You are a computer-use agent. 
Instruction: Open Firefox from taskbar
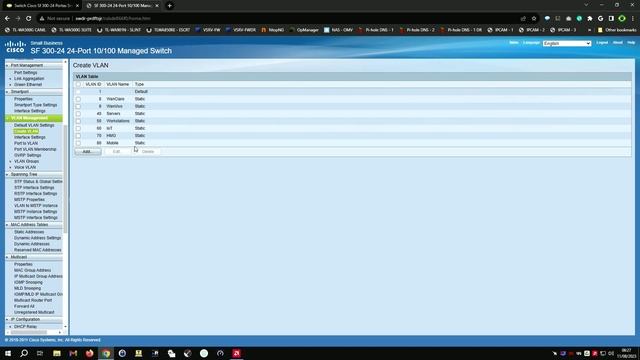[x=89, y=353]
